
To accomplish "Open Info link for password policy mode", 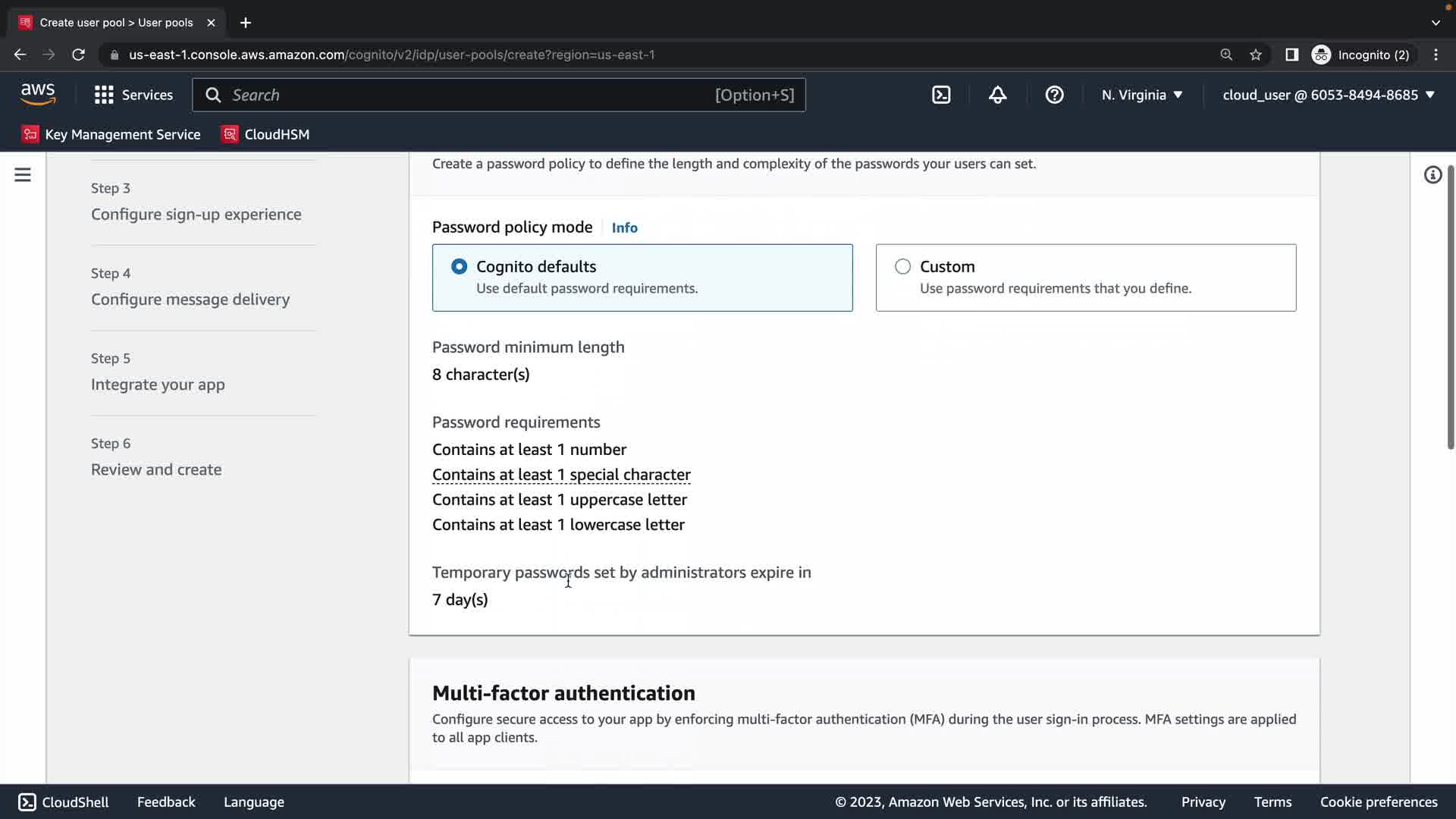I will pos(624,227).
